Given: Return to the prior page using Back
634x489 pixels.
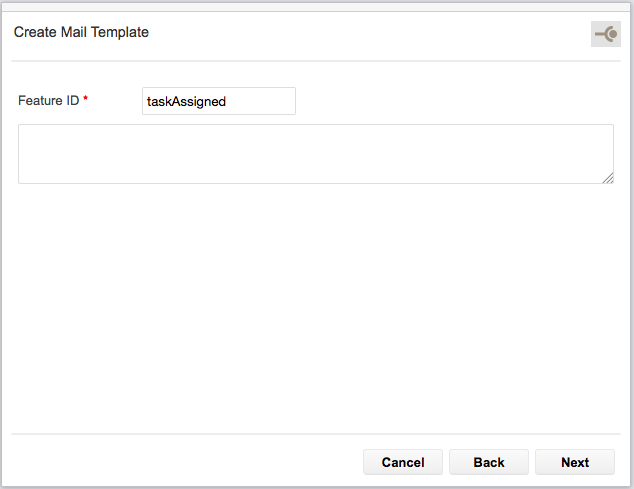Looking at the screenshot, I should tap(489, 462).
